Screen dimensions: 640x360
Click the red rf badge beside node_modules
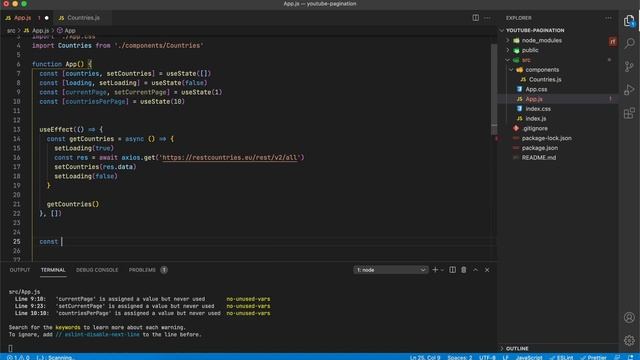coord(612,41)
